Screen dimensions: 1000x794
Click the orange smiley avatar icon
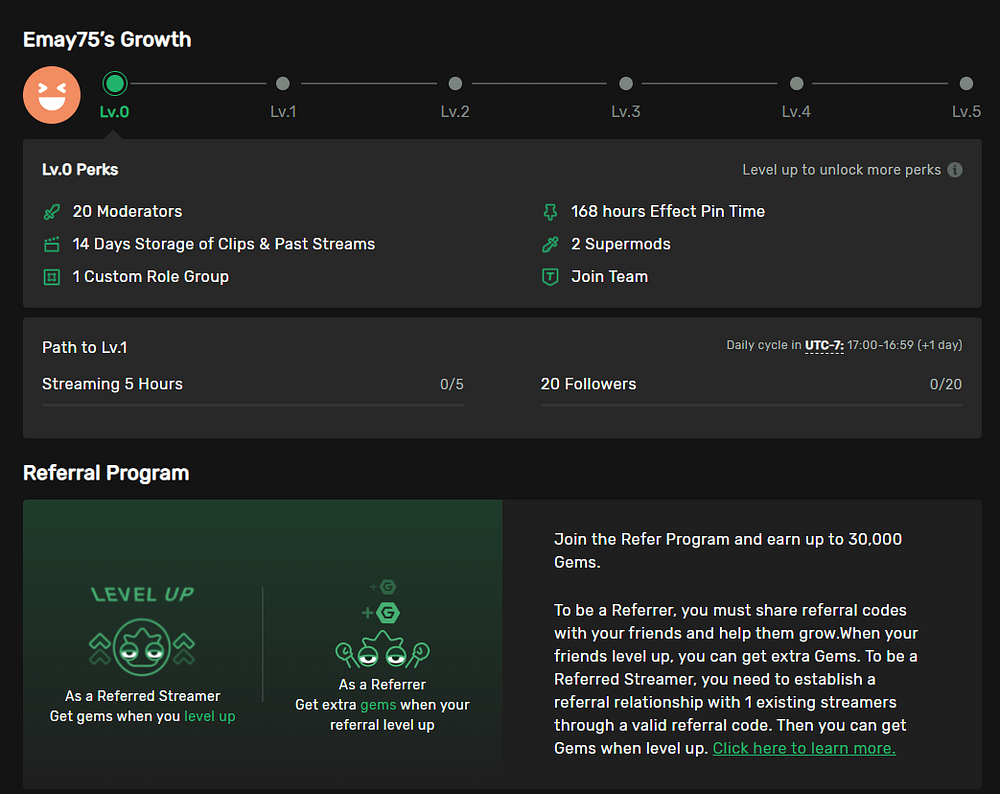(52, 95)
